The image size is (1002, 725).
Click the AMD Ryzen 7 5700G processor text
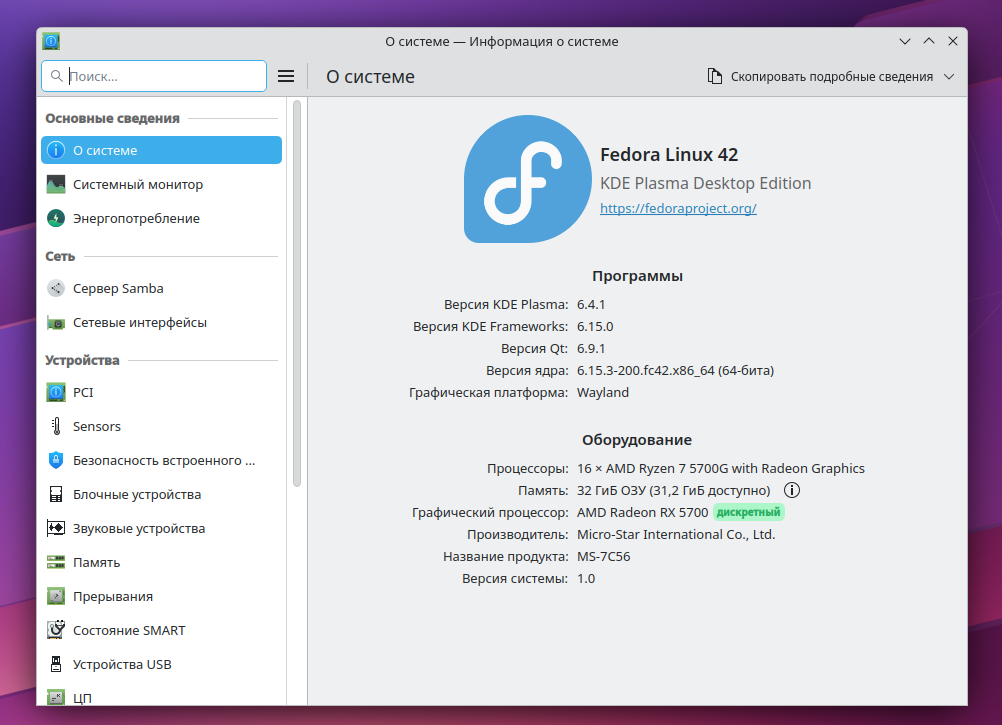[721, 468]
